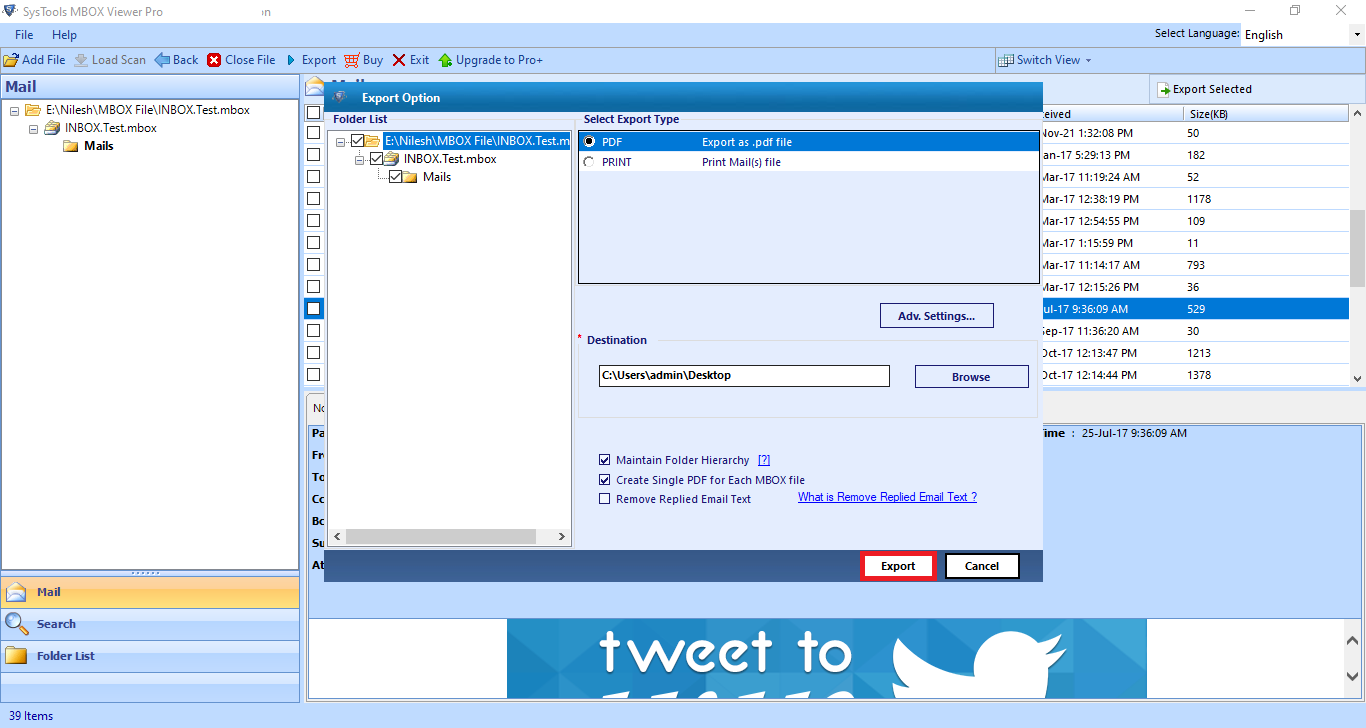
Task: Uncheck the Mails folder checkbox in dialog
Action: click(395, 177)
